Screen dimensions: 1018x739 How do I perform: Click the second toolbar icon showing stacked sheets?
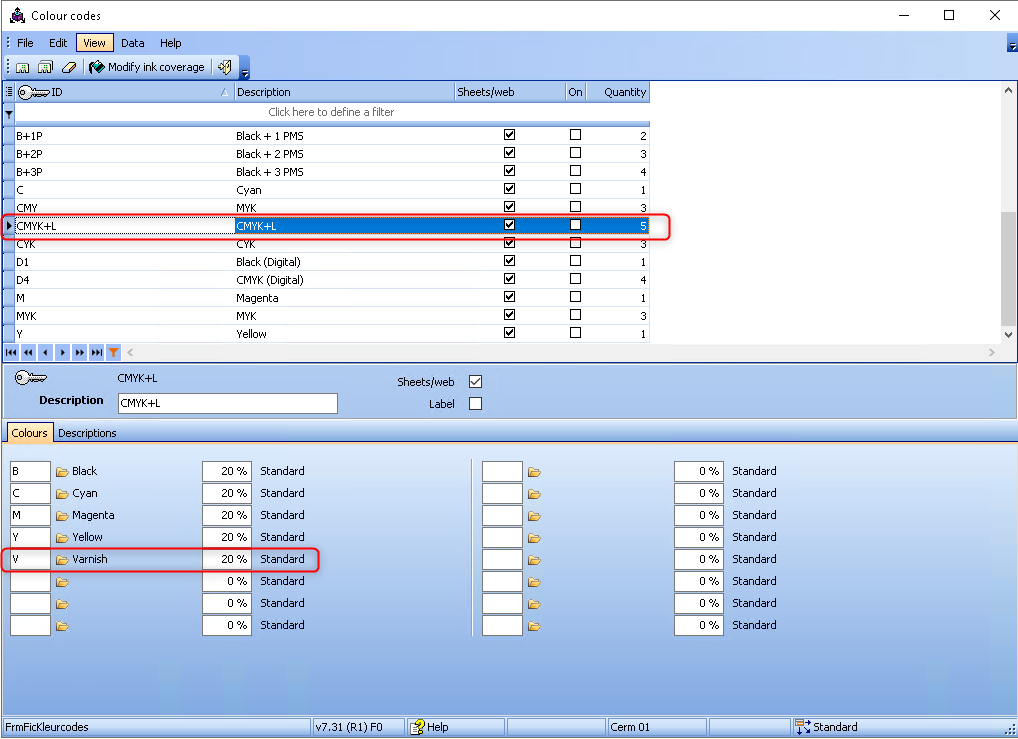(x=45, y=67)
